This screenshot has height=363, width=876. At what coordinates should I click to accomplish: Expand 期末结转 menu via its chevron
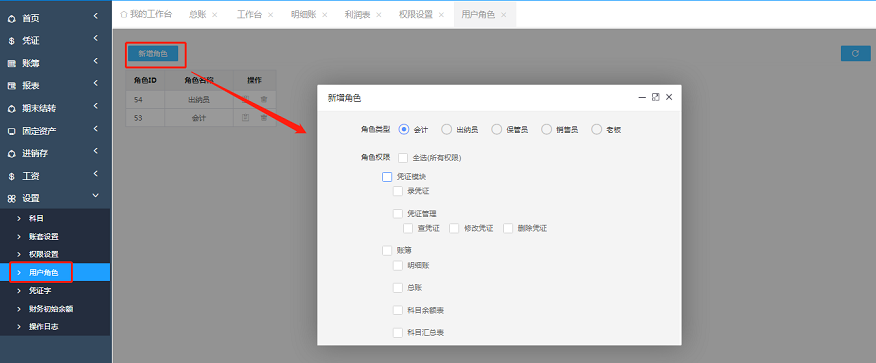pos(96,106)
